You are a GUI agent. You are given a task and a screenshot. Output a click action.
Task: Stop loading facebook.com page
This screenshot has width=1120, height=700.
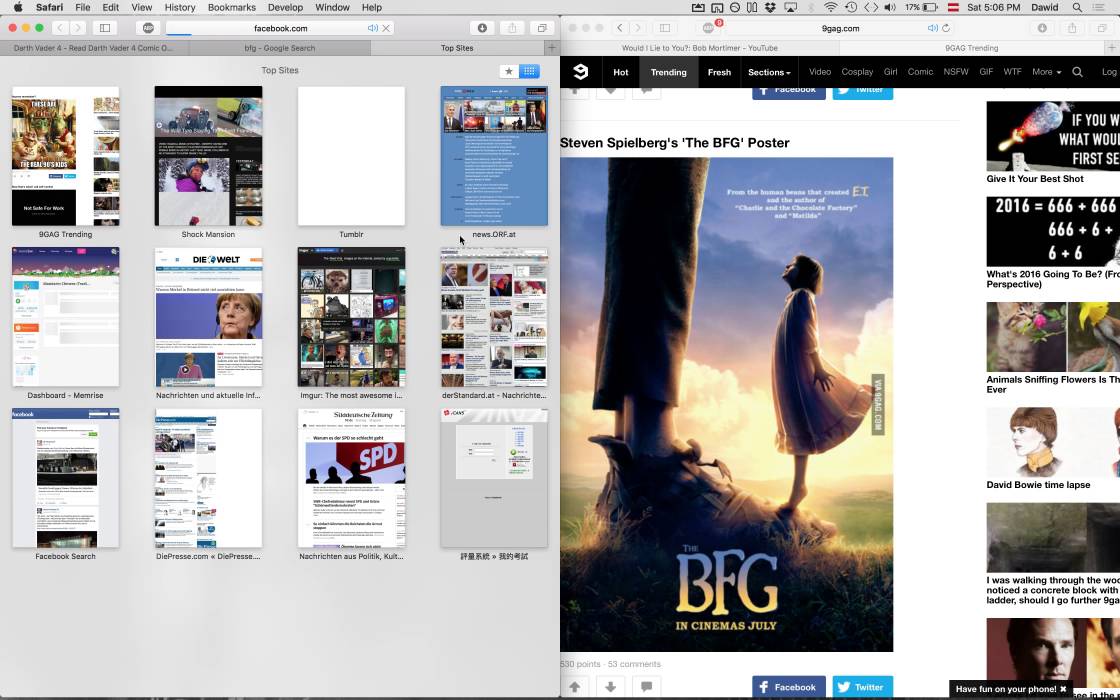(386, 28)
